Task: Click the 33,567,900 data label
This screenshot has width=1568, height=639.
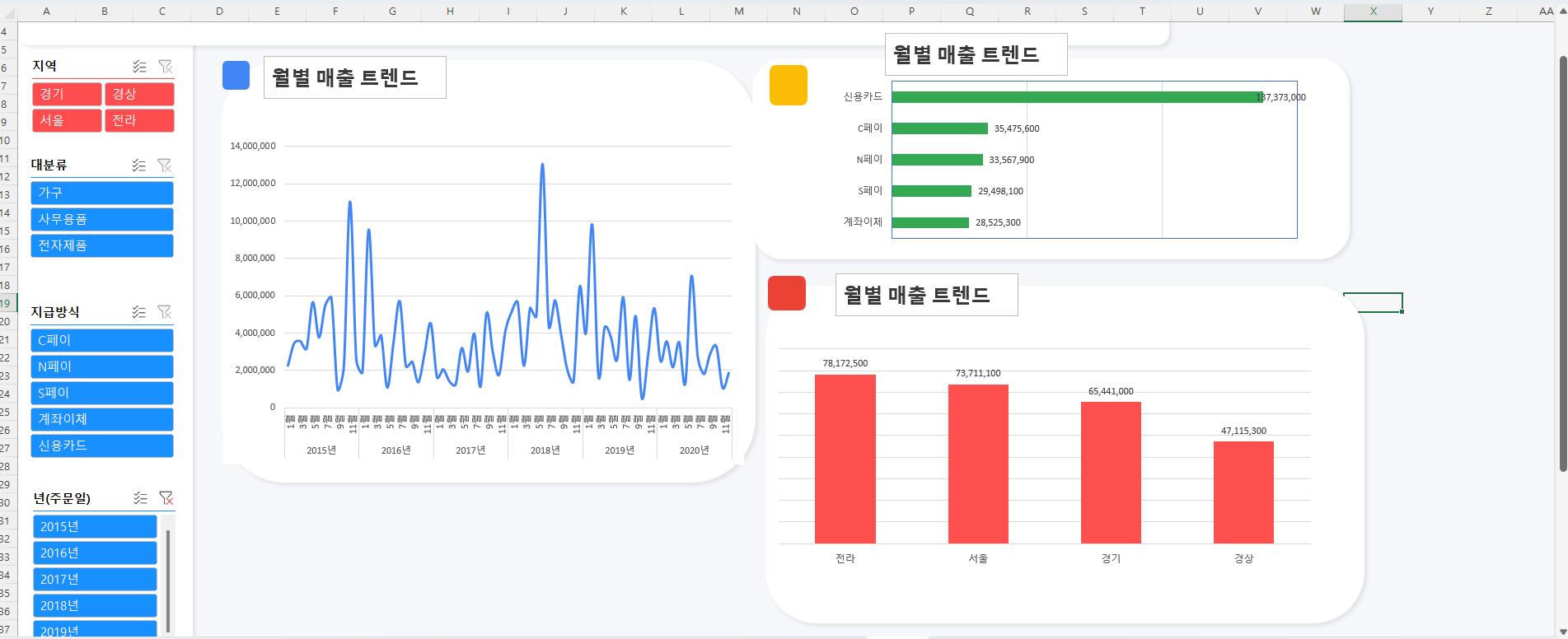Action: tap(1012, 160)
